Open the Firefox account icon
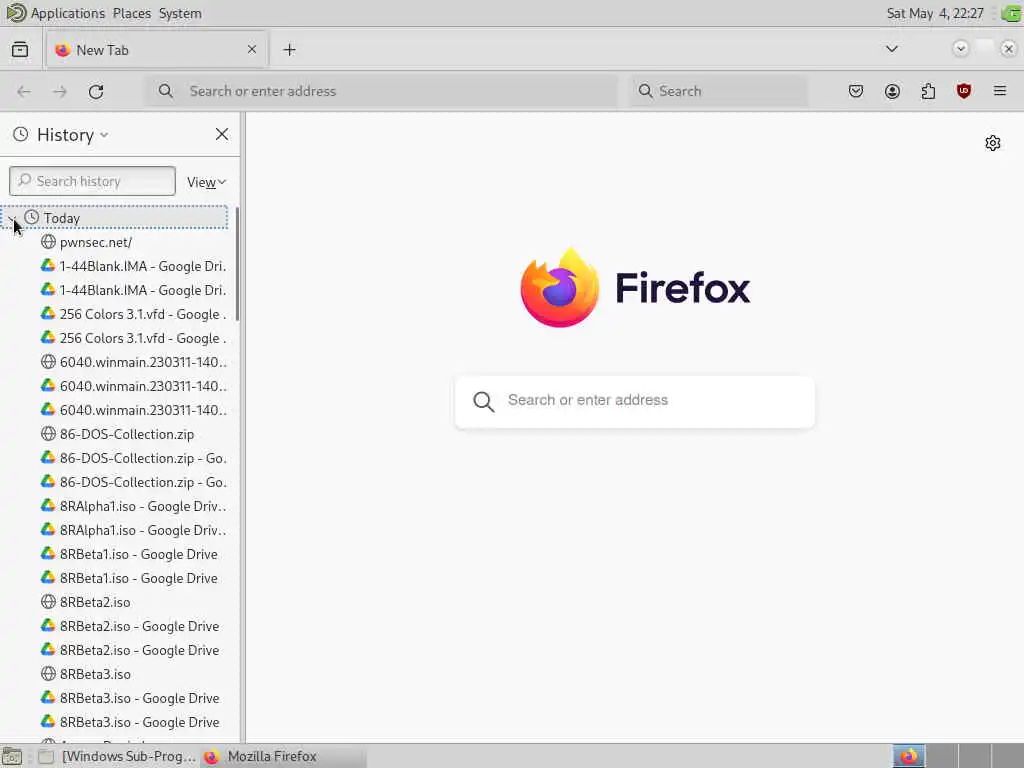This screenshot has height=768, width=1024. [892, 91]
